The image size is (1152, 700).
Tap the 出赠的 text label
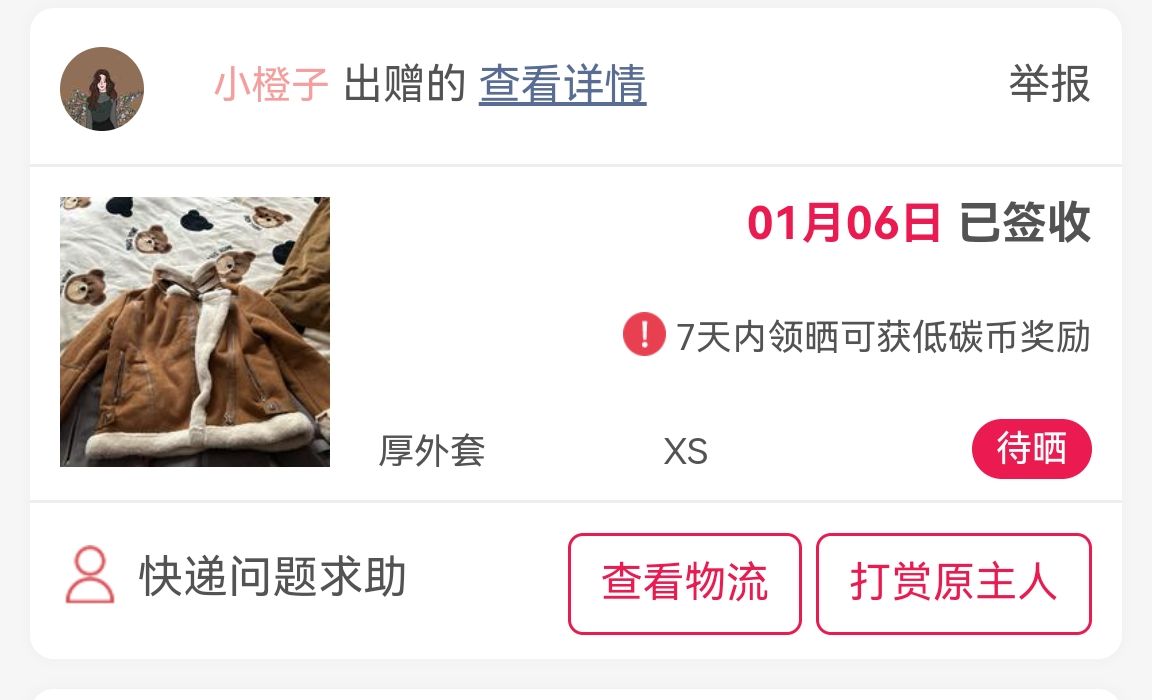[x=405, y=84]
